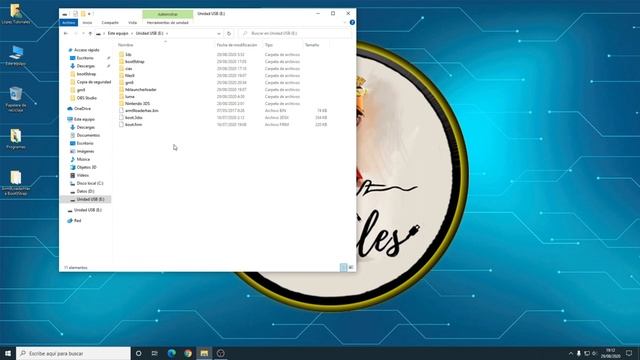The height and width of the screenshot is (360, 640).
Task: Show hidden system tray icons
Action: click(x=571, y=353)
